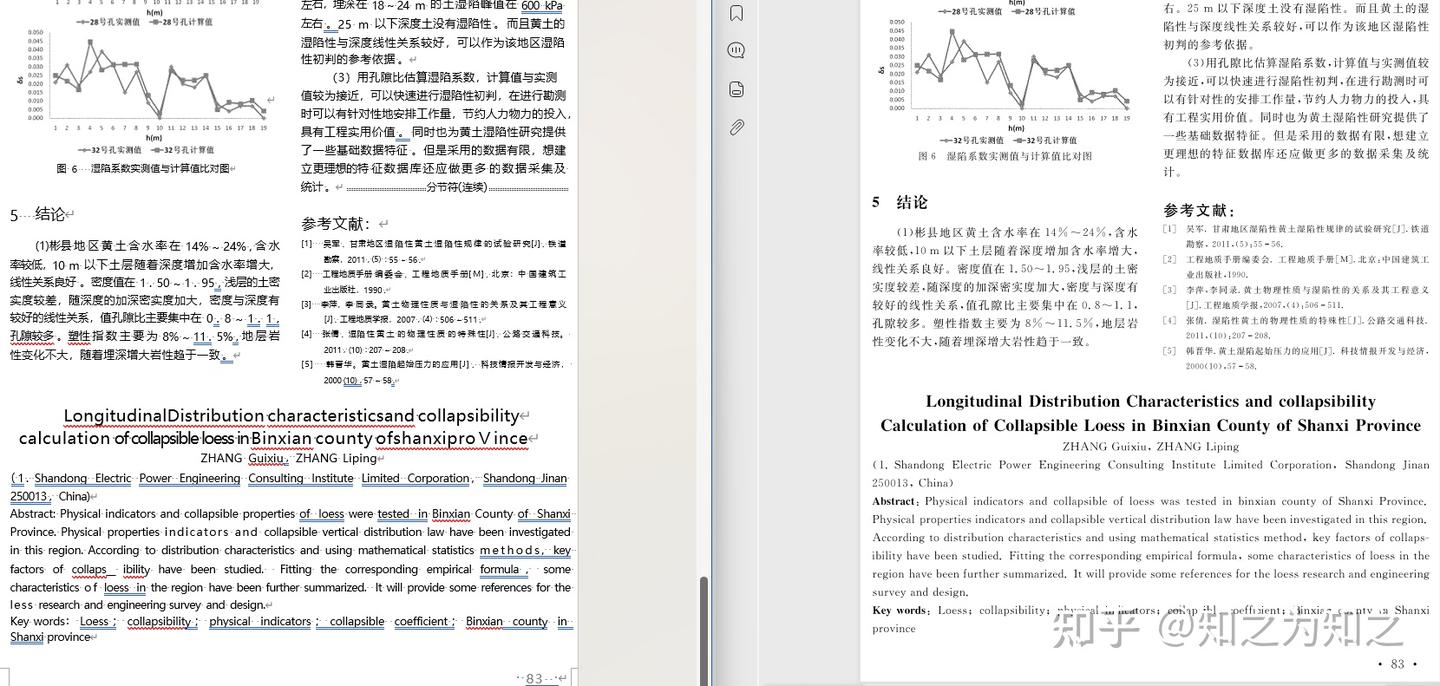Open the attachments paperclip panel in the PDF sidebar
The height and width of the screenshot is (686, 1440).
tap(737, 127)
